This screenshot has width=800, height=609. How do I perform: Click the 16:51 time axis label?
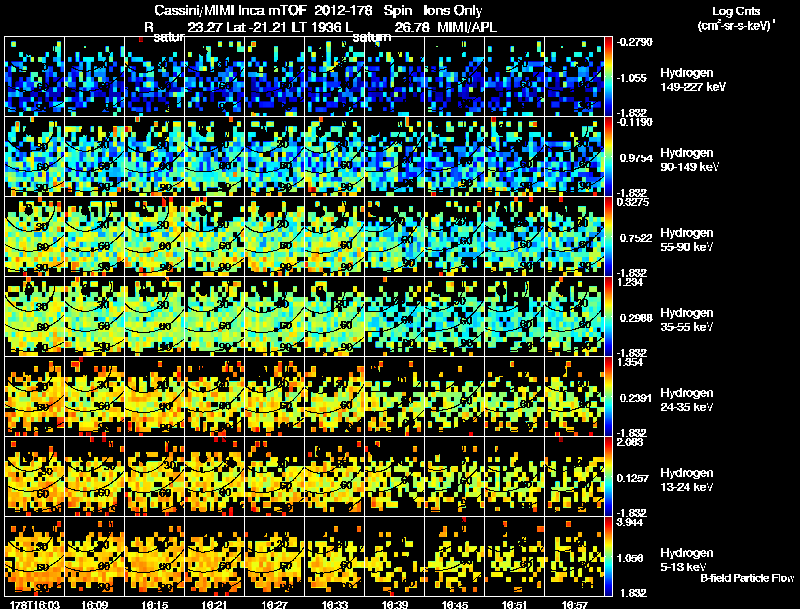tap(514, 604)
